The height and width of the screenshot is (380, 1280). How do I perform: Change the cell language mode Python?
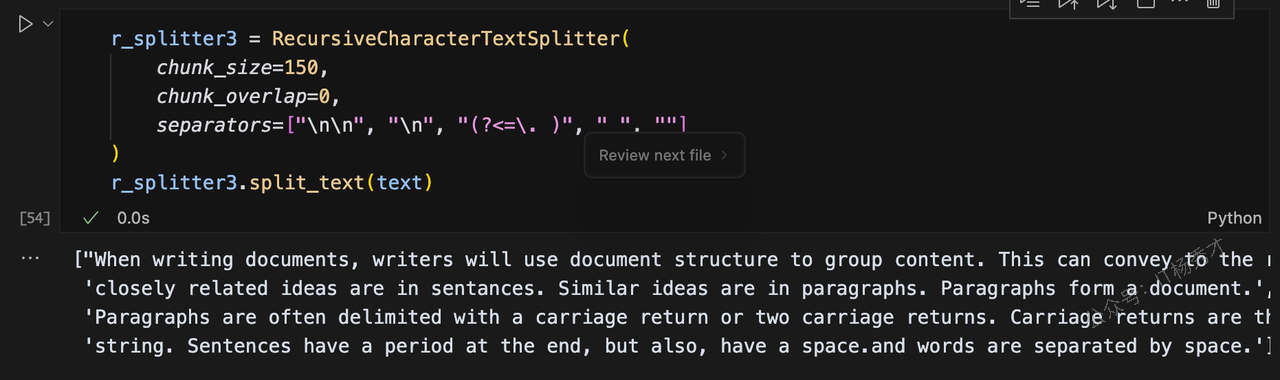pyautogui.click(x=1234, y=217)
